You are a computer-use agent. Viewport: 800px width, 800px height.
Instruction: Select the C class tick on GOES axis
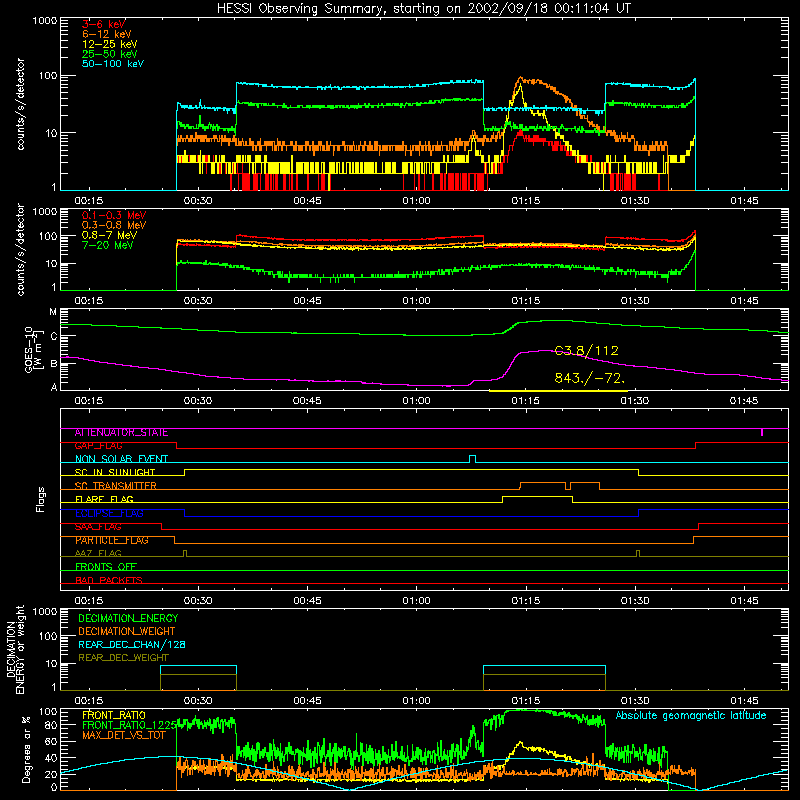(53, 336)
